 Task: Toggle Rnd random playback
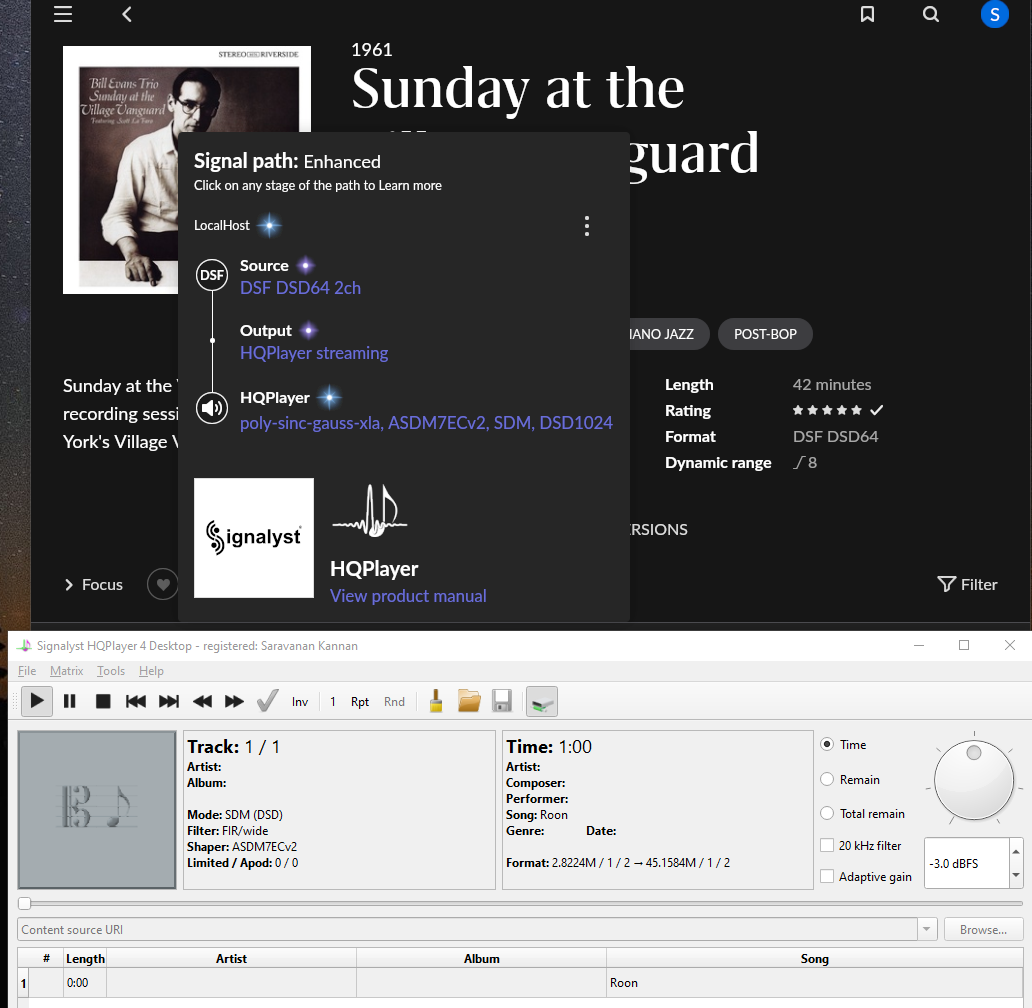(x=394, y=702)
